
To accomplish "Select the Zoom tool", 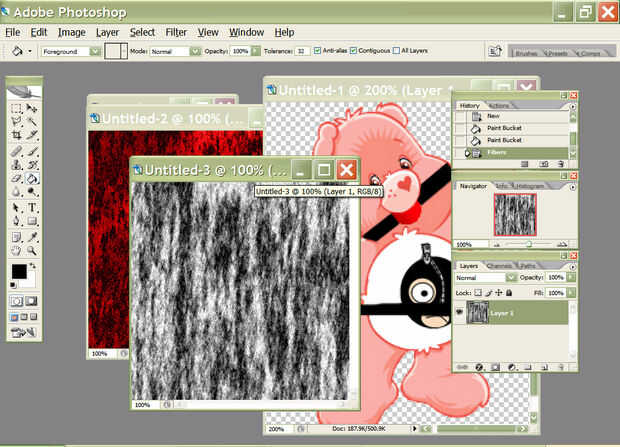I will 32,250.
